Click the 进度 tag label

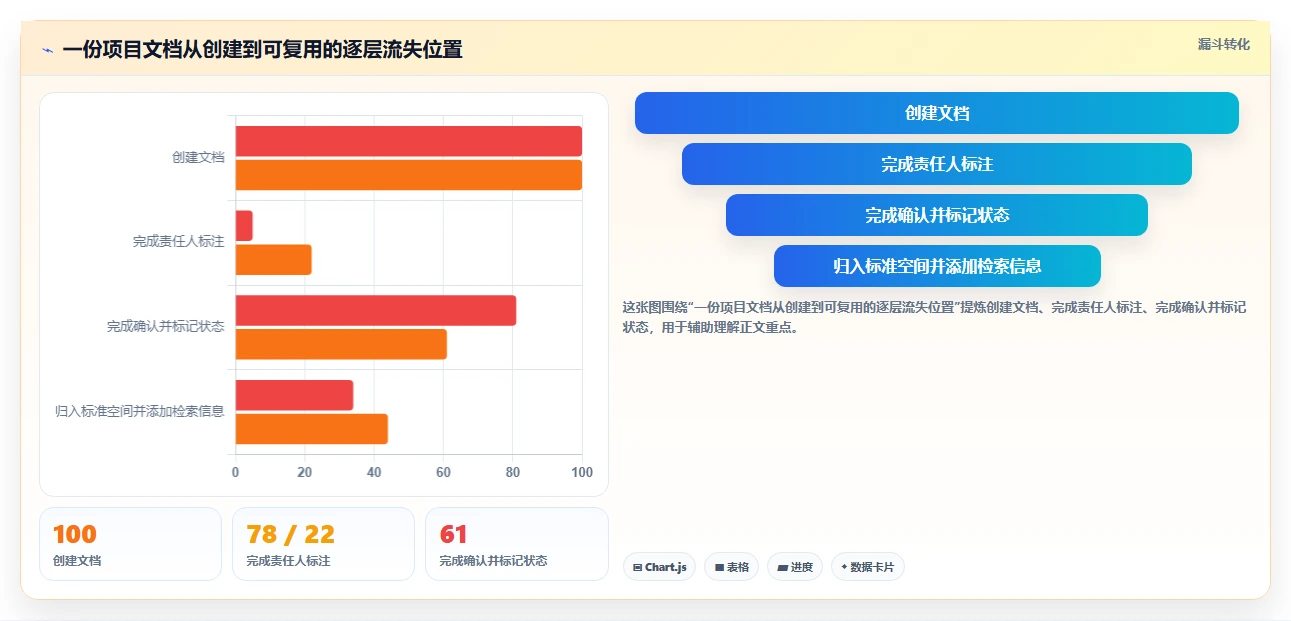(x=802, y=567)
